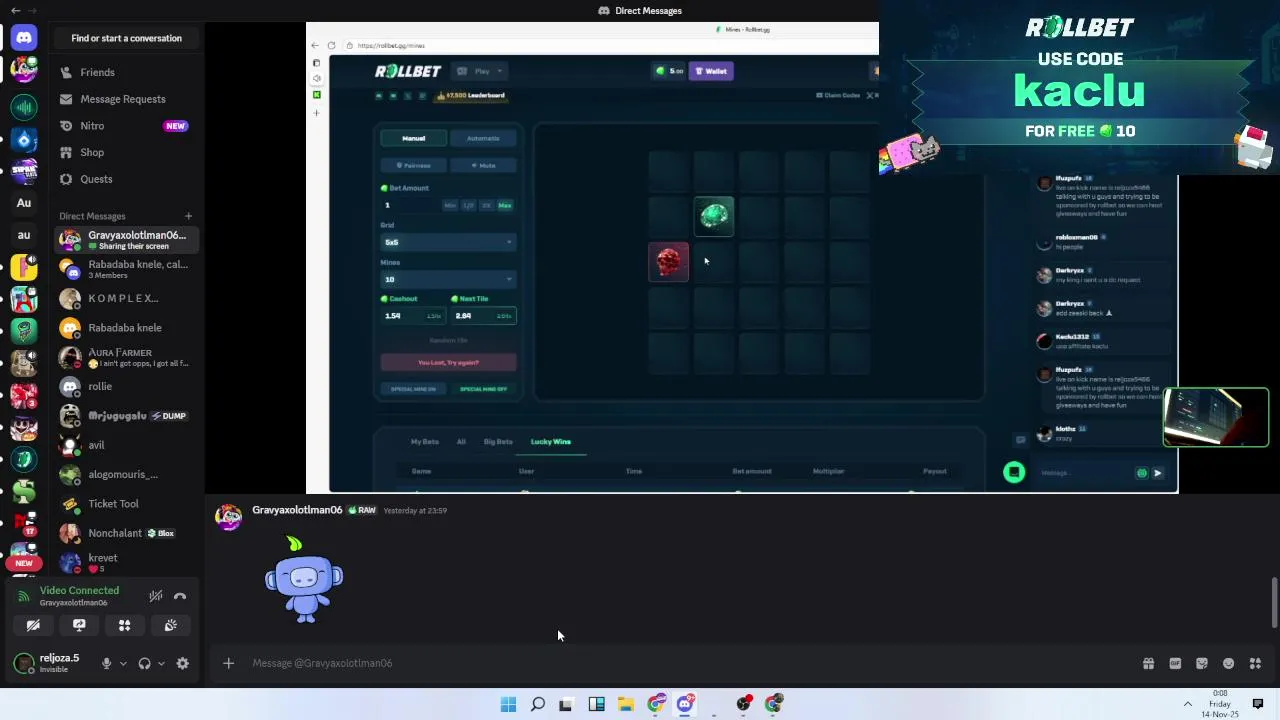Click the Fairness button in streamed Rollbet
This screenshot has height=720, width=1280.
click(413, 165)
